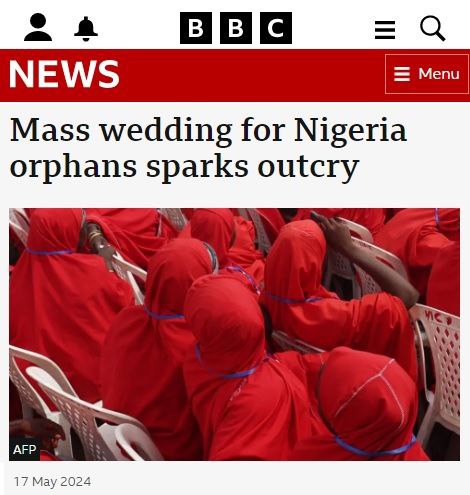The height and width of the screenshot is (495, 470).
Task: Click the headline Mass wedding for Nigeria orphans
Action: click(208, 148)
